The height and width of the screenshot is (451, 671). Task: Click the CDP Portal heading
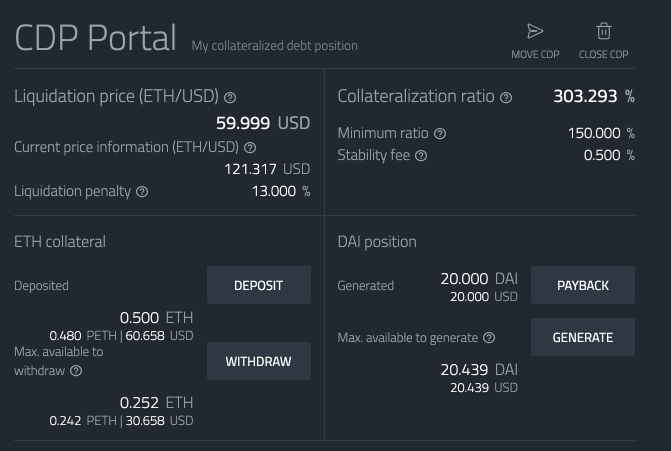(95, 38)
